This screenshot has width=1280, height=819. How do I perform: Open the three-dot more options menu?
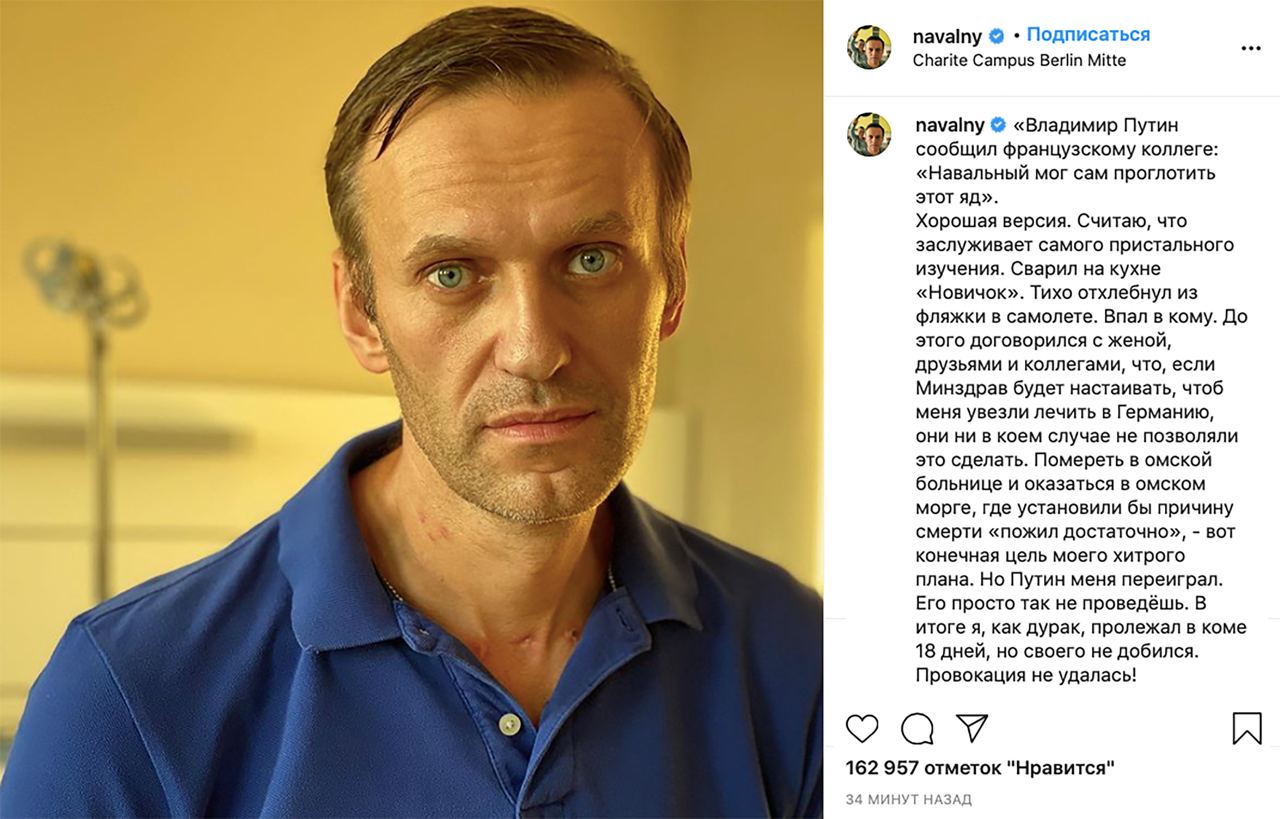(1251, 48)
